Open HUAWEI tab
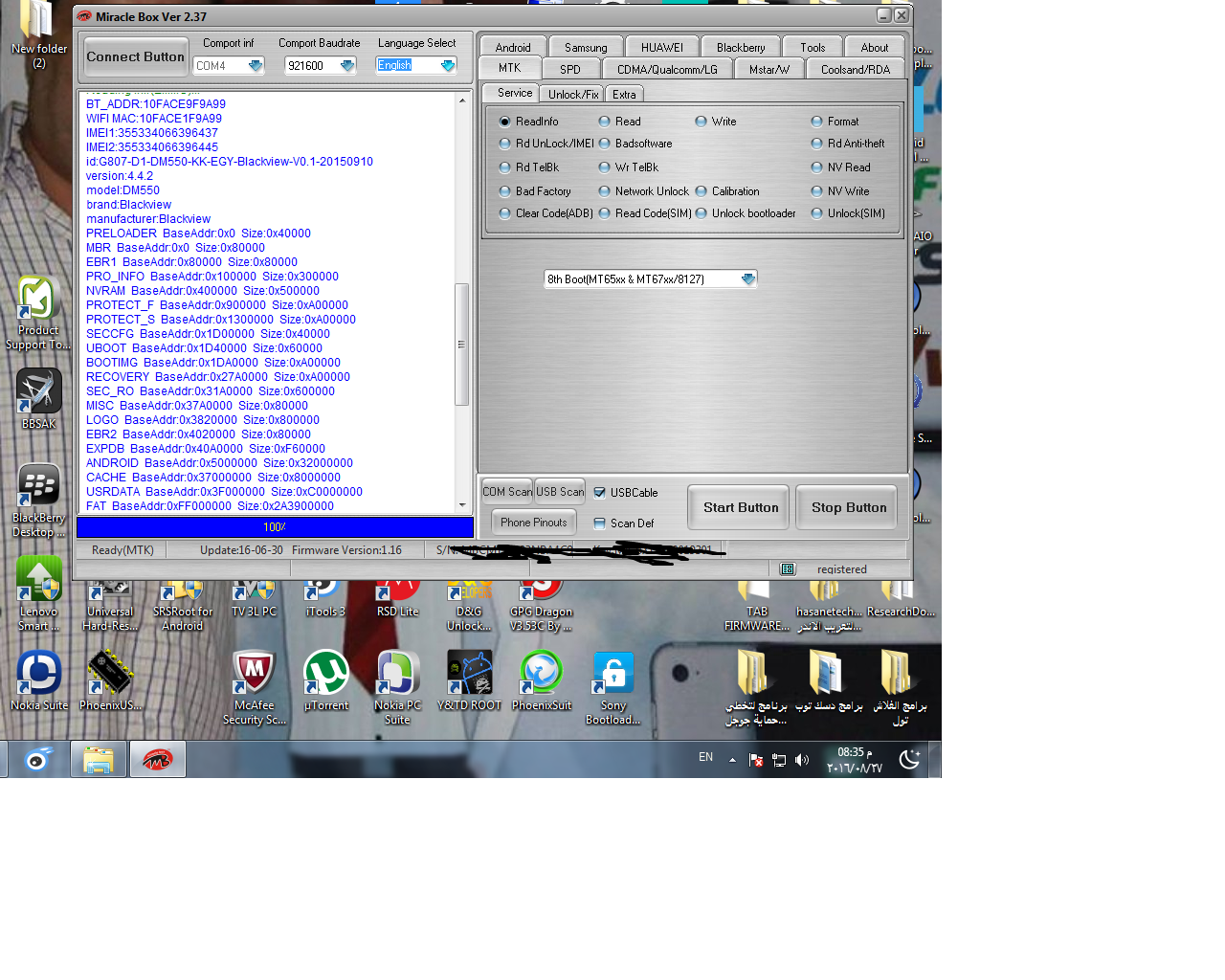Viewport: 1225px width, 980px height. (x=662, y=47)
